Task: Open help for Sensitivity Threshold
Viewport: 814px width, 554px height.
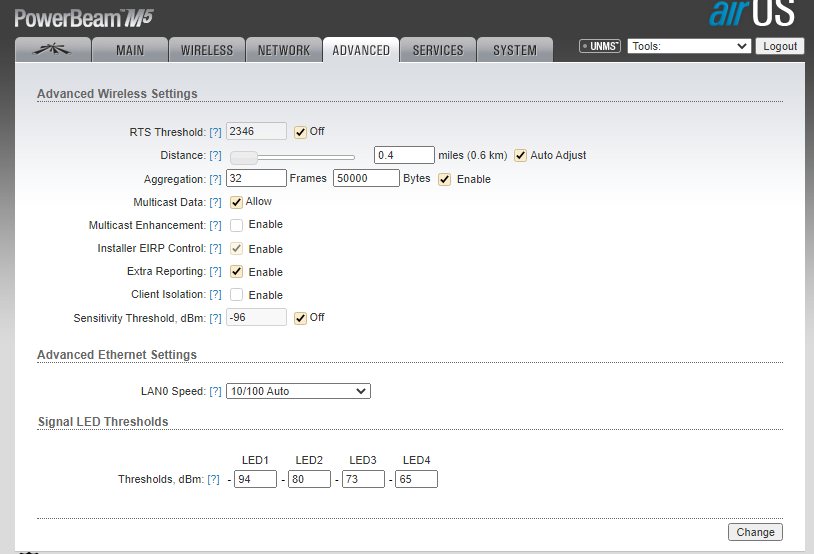Action: (215, 318)
